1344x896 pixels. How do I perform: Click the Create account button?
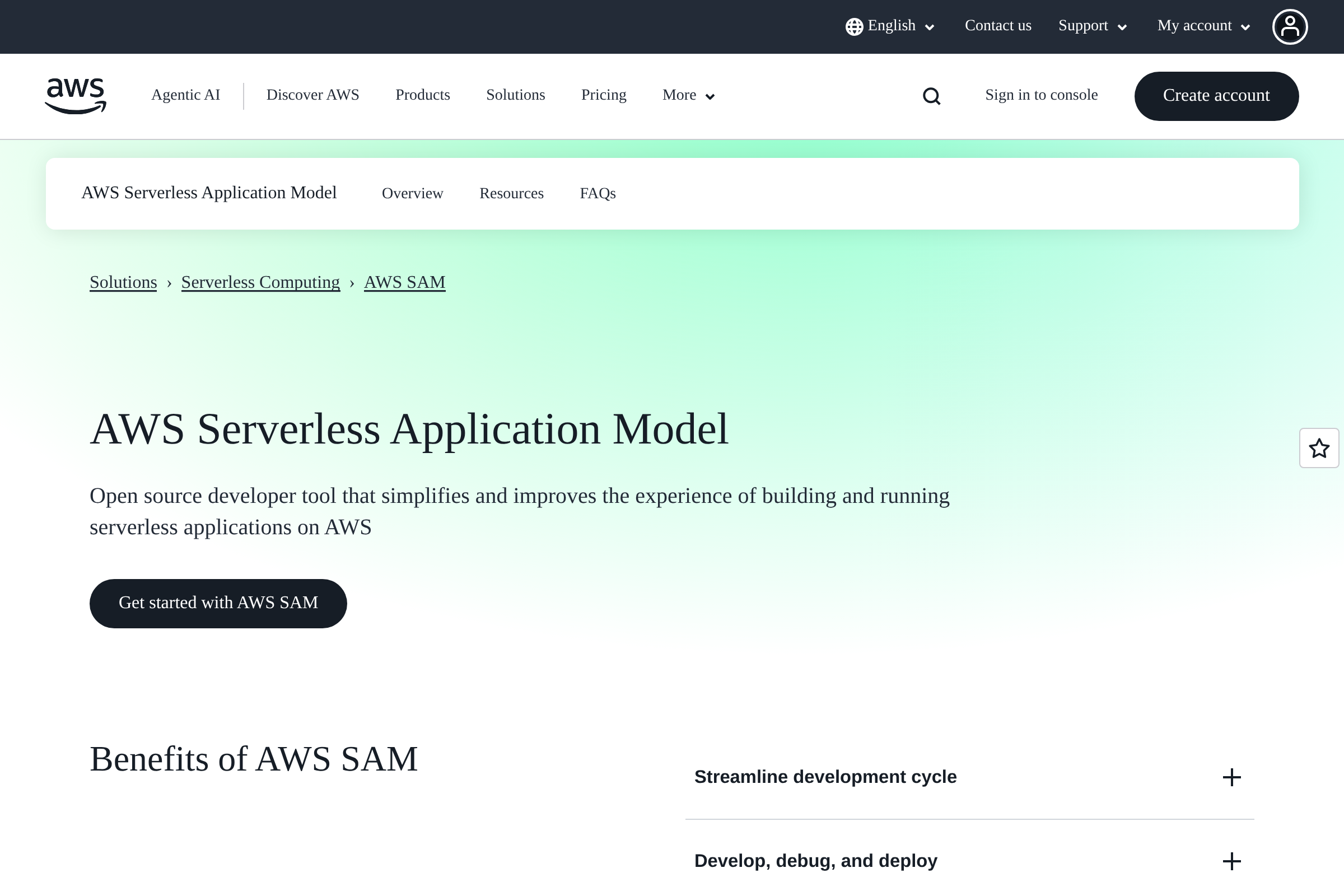tap(1216, 96)
